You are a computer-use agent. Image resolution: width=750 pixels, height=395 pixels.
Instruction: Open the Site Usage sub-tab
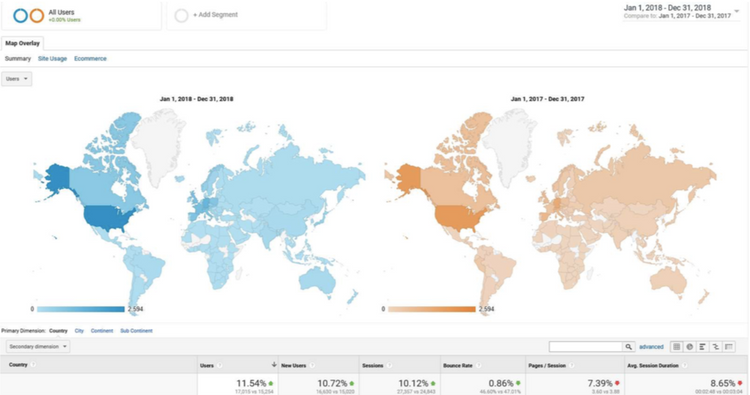point(53,58)
